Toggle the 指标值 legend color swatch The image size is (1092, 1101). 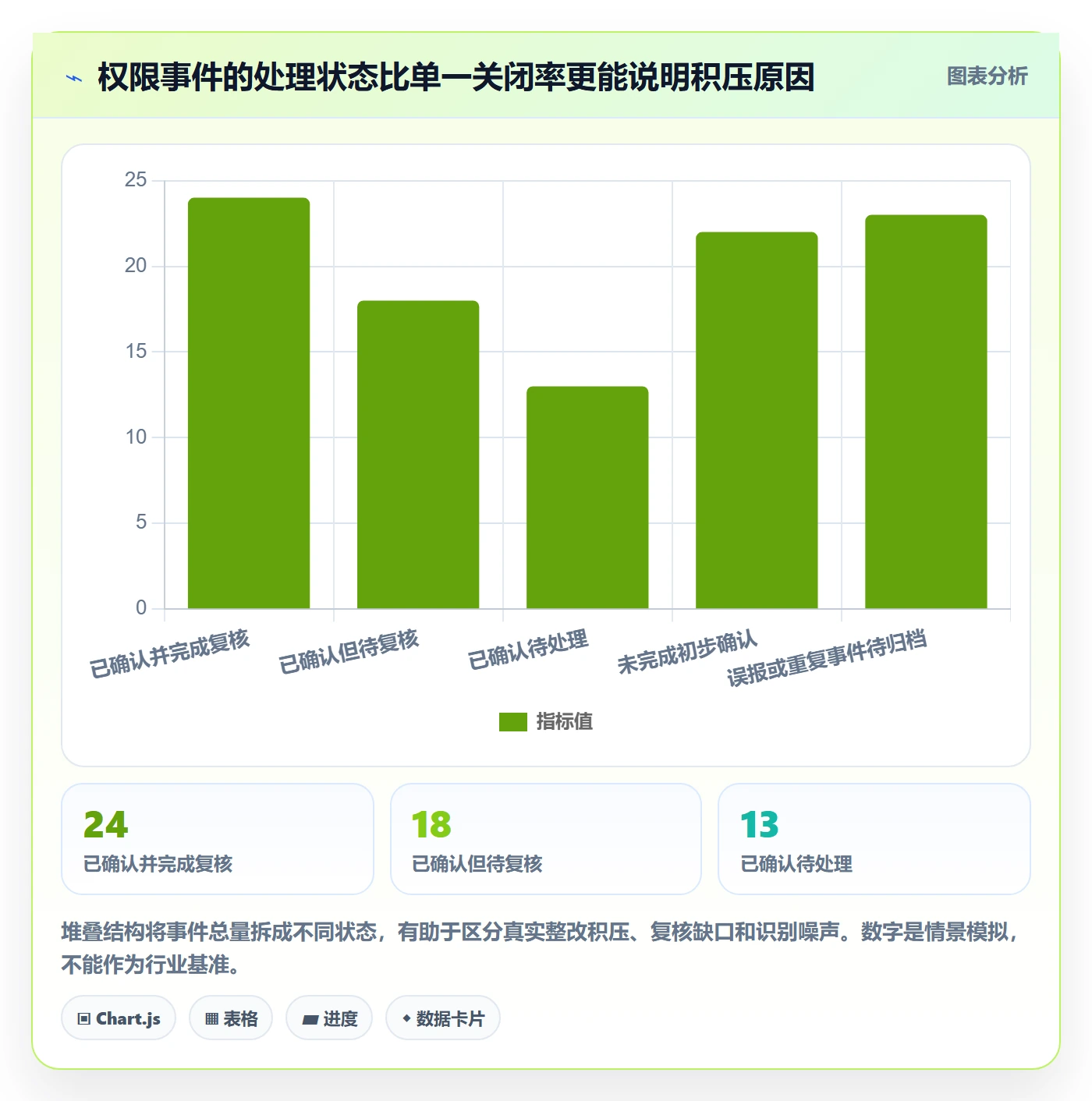coord(513,722)
